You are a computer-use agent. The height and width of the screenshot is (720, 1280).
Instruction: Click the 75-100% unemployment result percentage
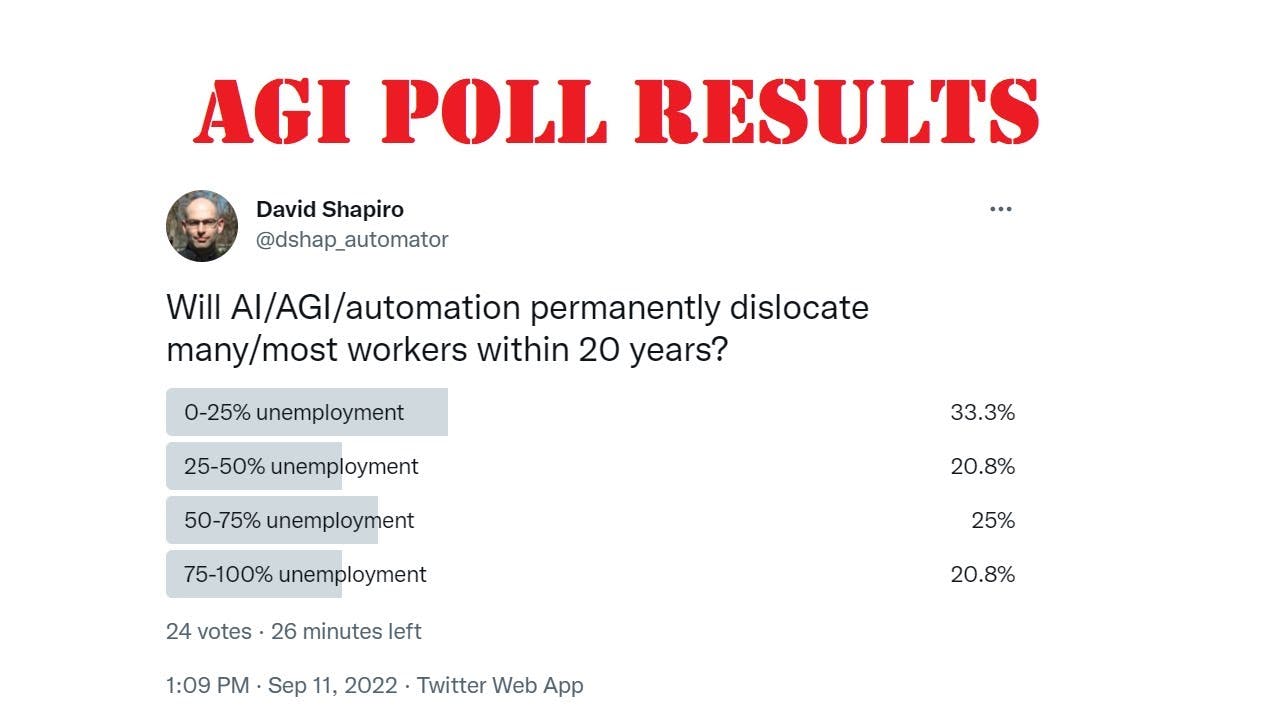[983, 574]
